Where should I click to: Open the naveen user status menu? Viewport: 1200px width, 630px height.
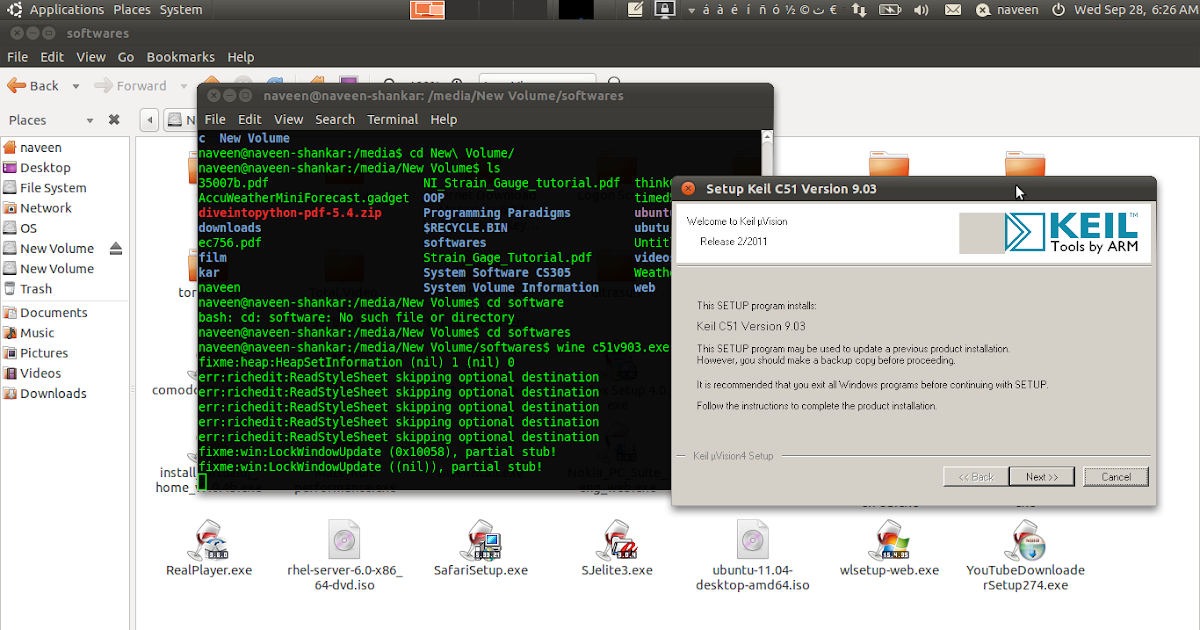(1007, 10)
